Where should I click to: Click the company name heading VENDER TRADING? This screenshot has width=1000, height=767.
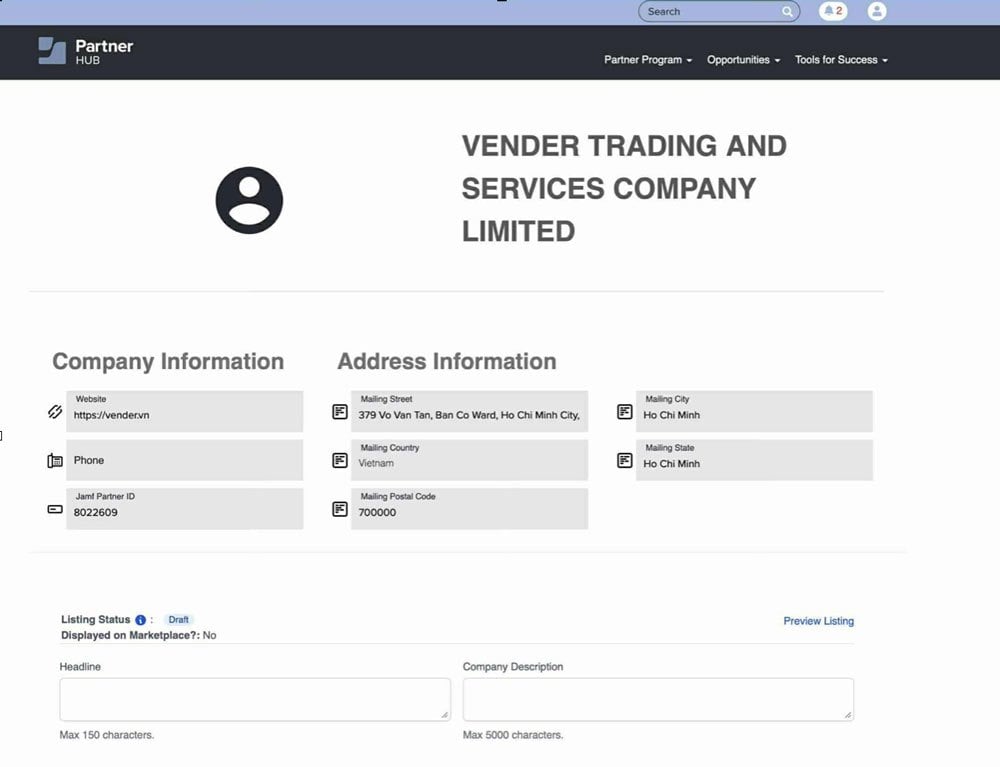click(624, 189)
